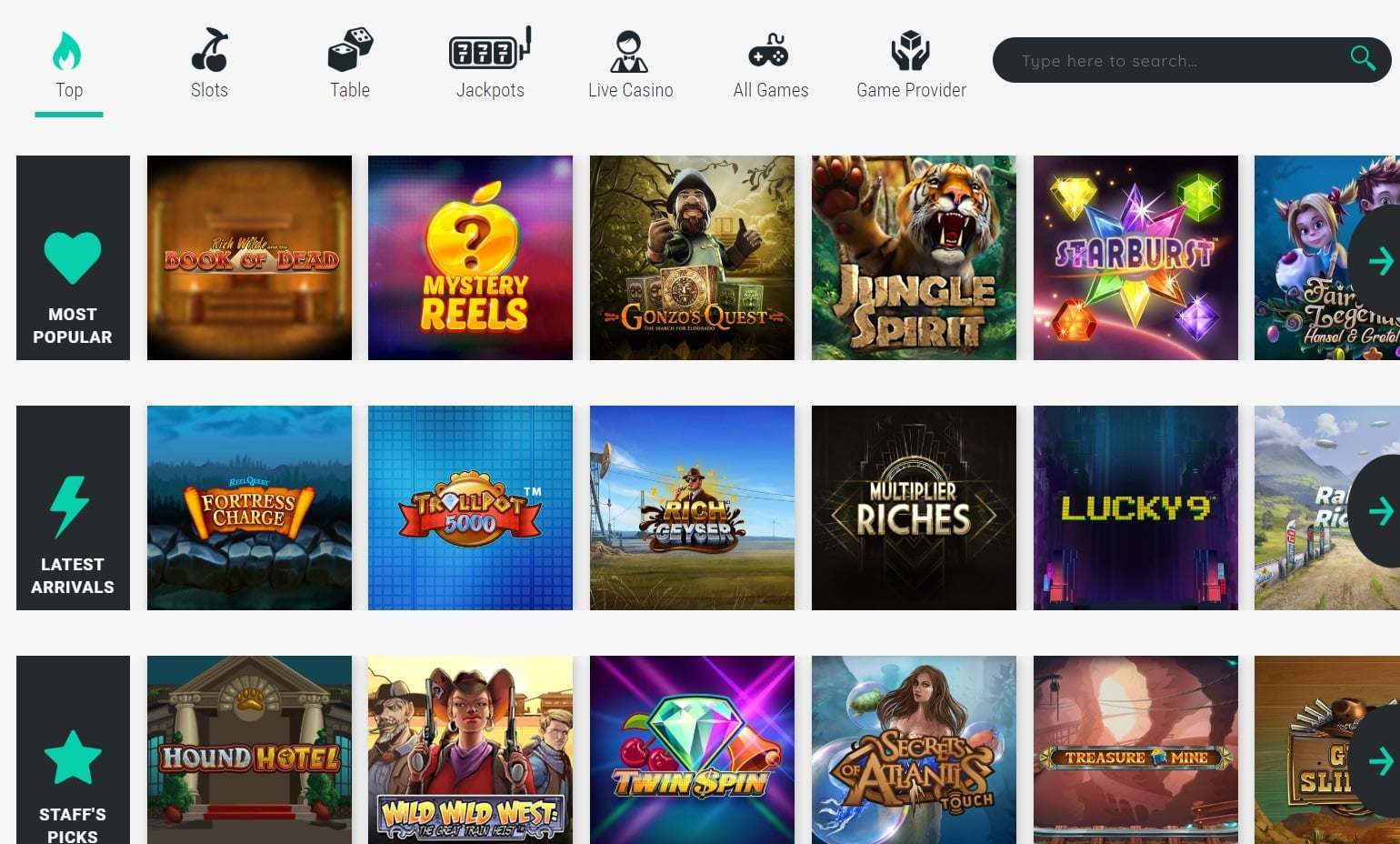Open the Starburst game thumbnail
Viewport: 1400px width, 844px height.
pyautogui.click(x=1135, y=257)
